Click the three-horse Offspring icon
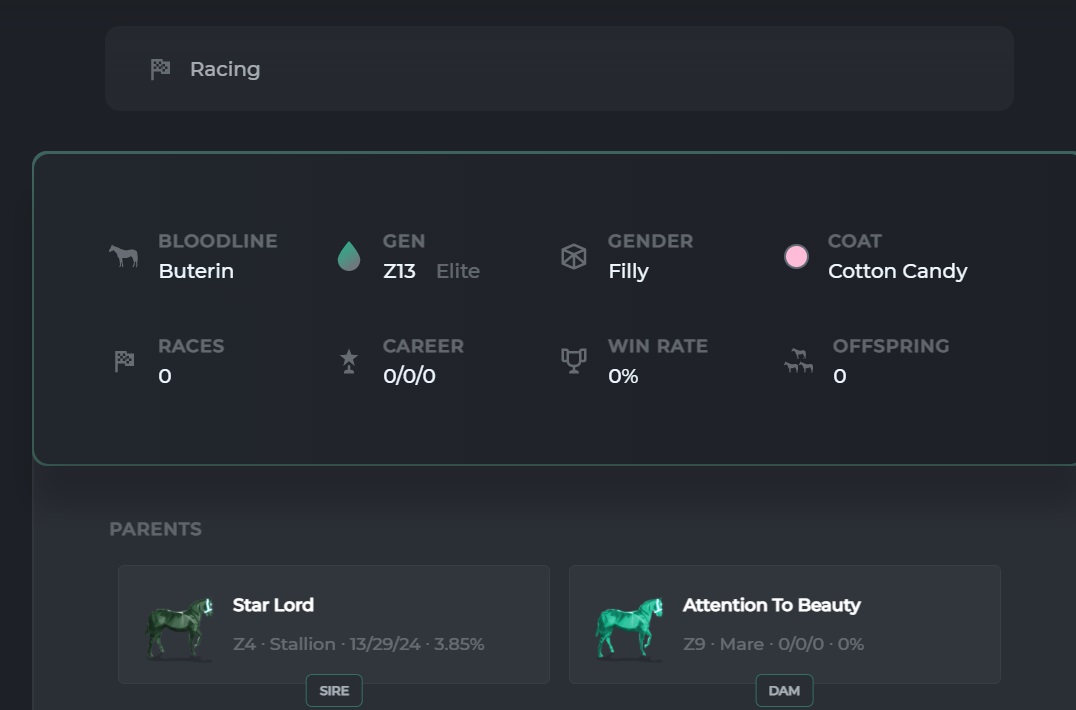This screenshot has height=710, width=1076. 798,361
